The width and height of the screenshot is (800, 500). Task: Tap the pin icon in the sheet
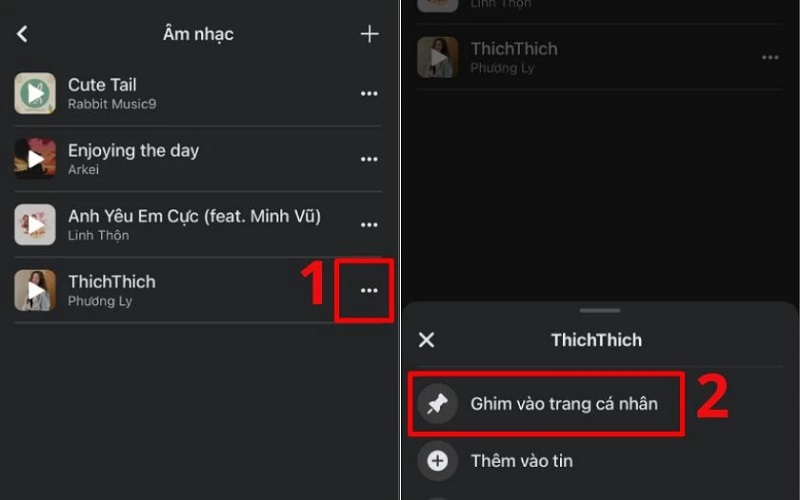click(437, 404)
